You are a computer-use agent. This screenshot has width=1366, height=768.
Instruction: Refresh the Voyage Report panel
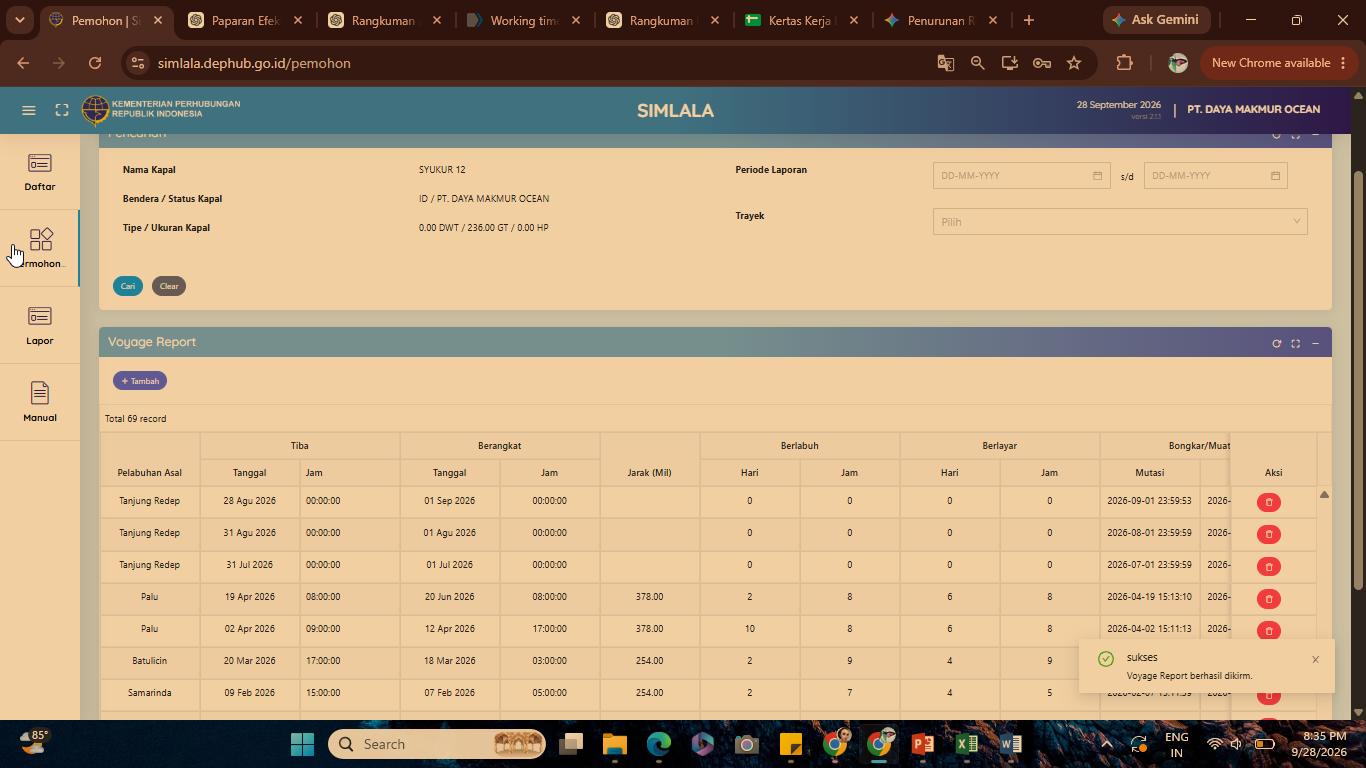(x=1276, y=343)
